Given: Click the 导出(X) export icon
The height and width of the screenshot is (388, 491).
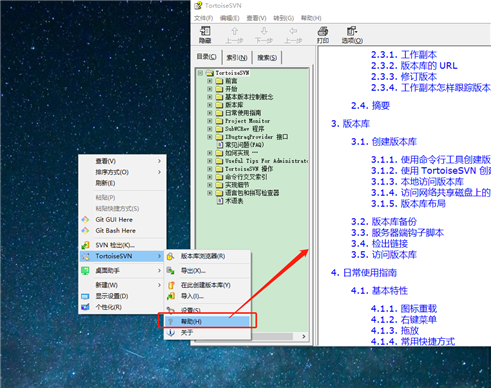Looking at the screenshot, I should click(x=170, y=271).
